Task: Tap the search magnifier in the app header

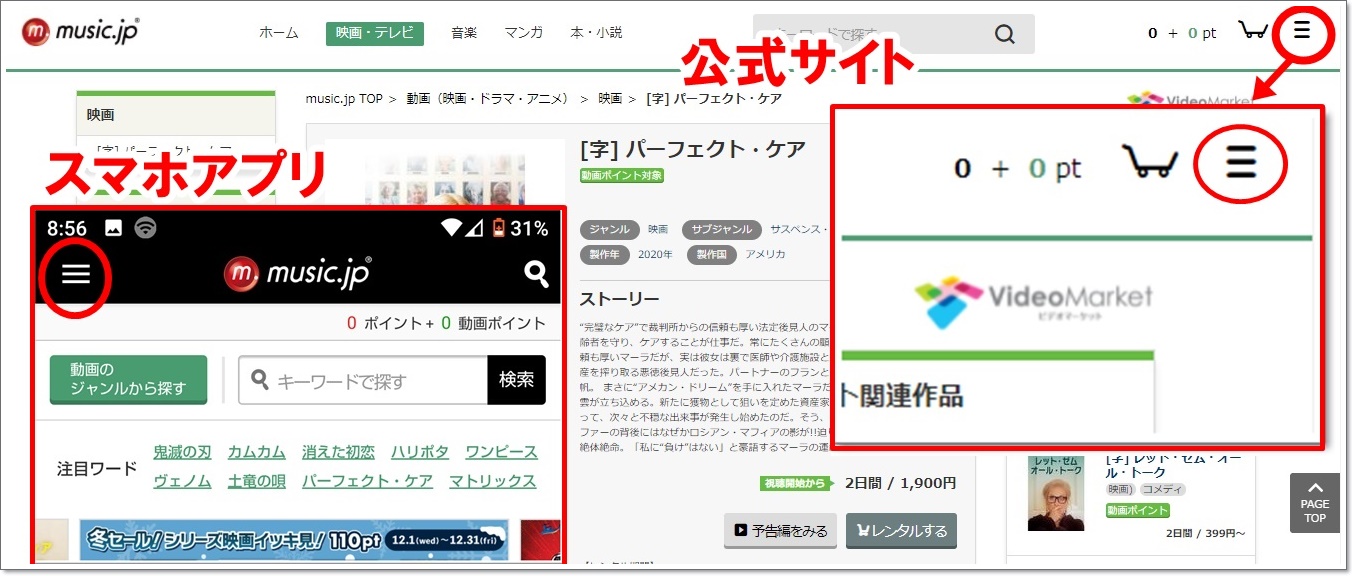Action: coord(537,274)
